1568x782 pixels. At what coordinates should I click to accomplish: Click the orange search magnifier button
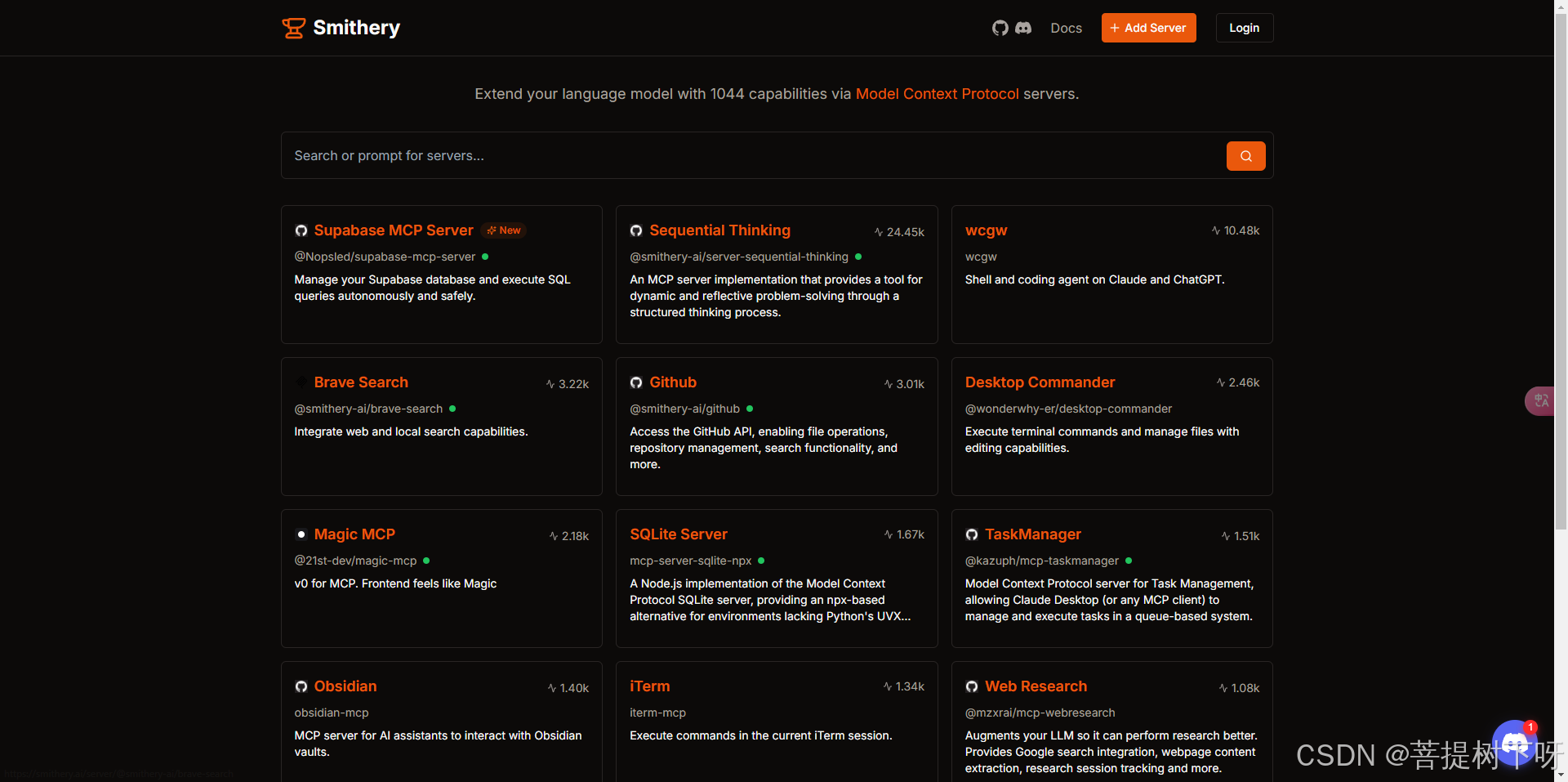tap(1245, 156)
